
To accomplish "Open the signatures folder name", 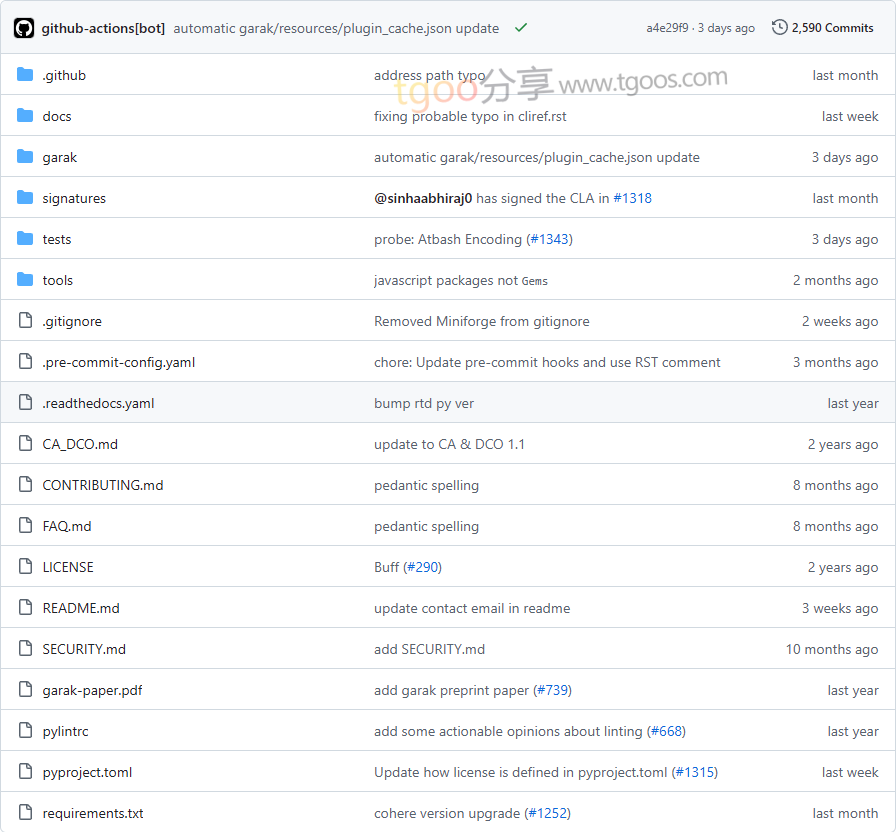I will point(74,198).
